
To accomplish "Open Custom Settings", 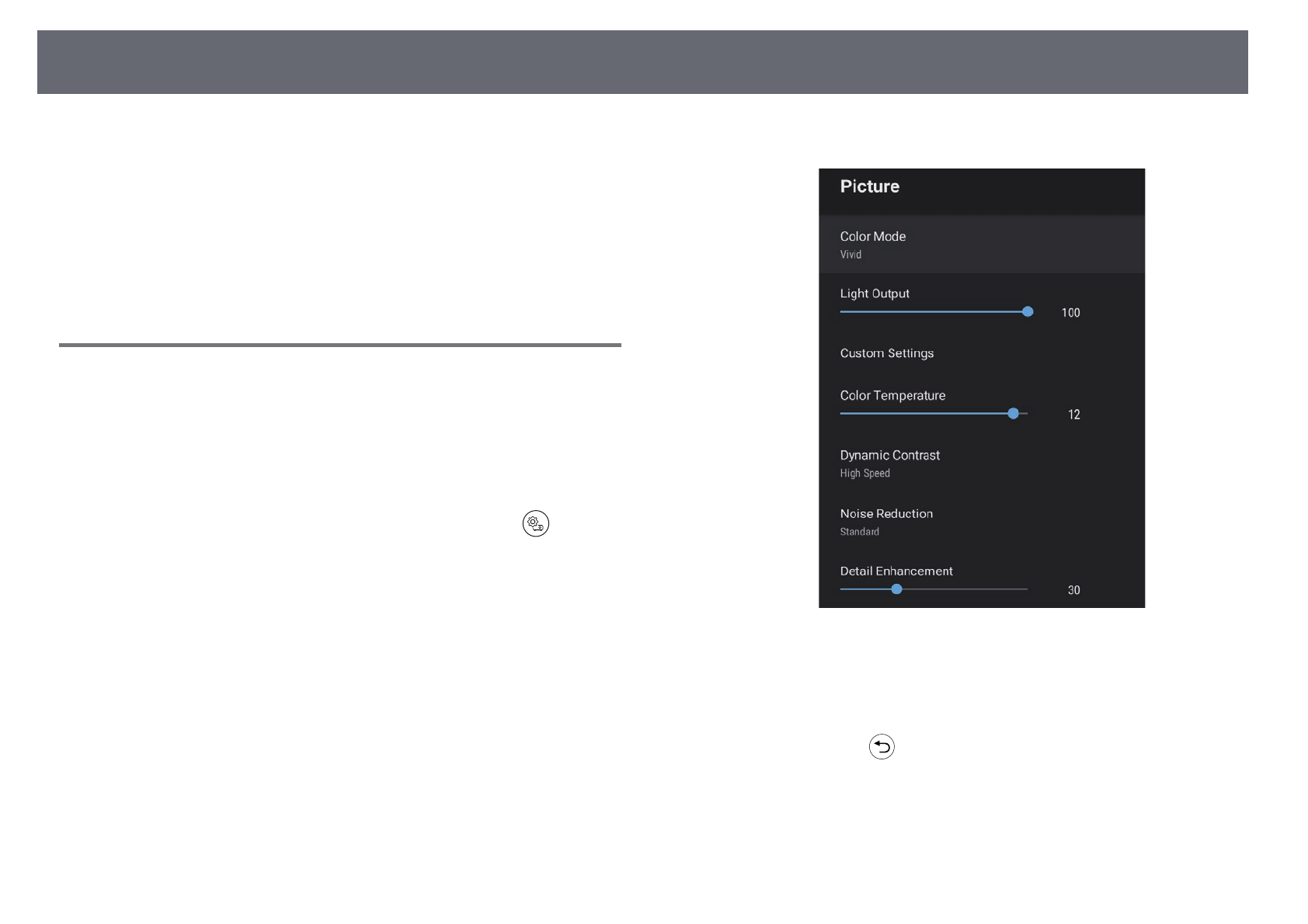I will [x=887, y=353].
